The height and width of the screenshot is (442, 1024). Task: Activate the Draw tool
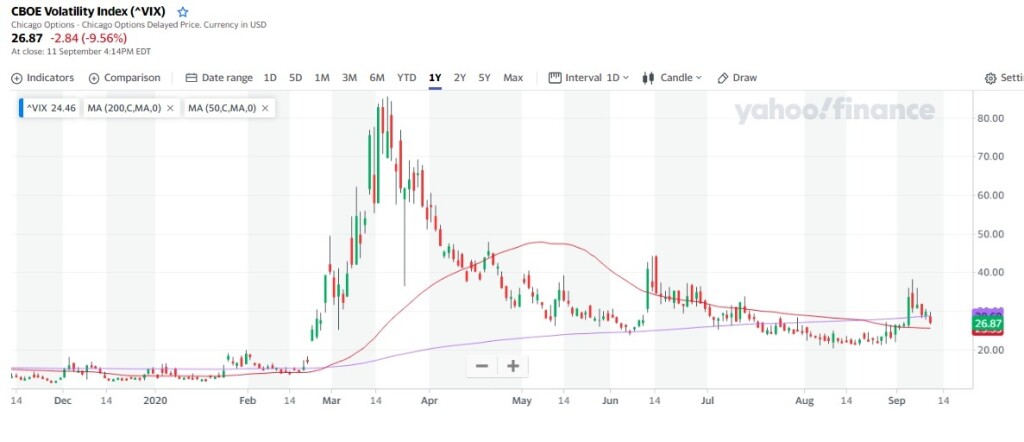737,78
